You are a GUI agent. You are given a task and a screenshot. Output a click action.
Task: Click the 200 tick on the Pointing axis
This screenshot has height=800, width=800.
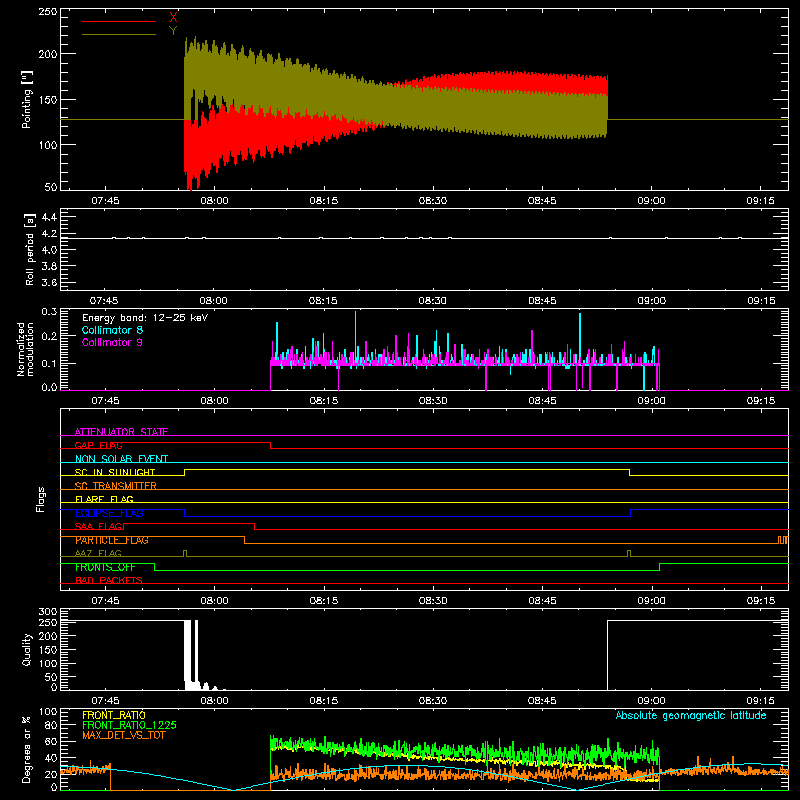click(48, 54)
